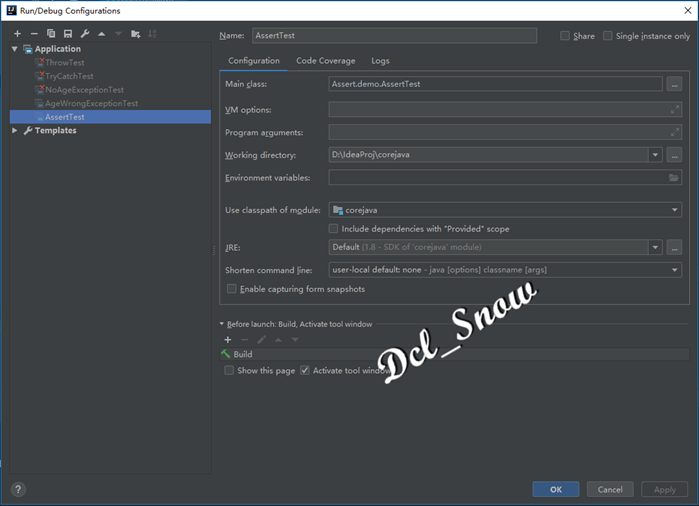Click the OK button
The height and width of the screenshot is (506, 699).
pyautogui.click(x=556, y=489)
